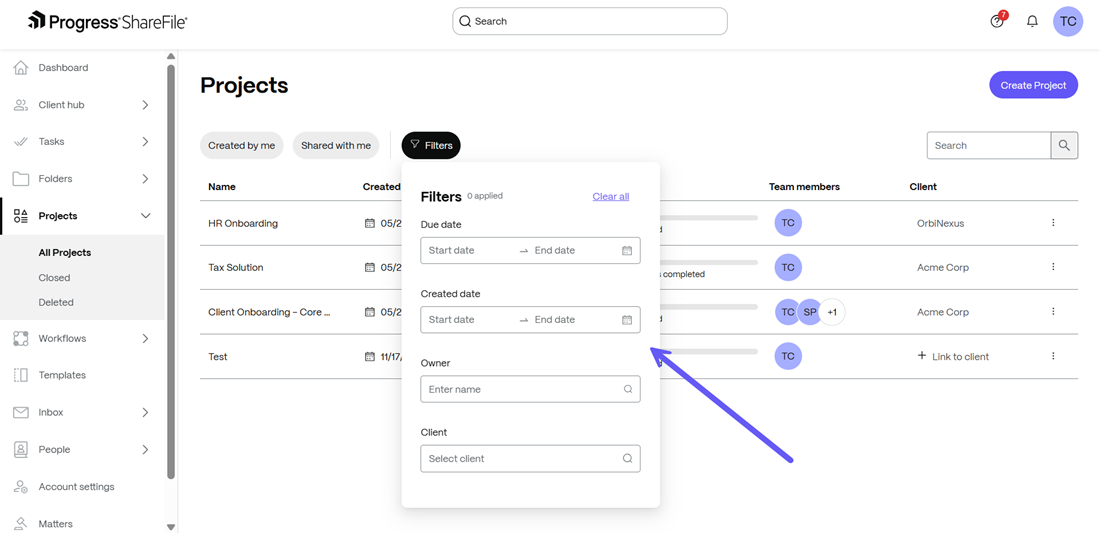
Task: Click the sidebar scrollbar down arrow
Action: pyautogui.click(x=170, y=527)
